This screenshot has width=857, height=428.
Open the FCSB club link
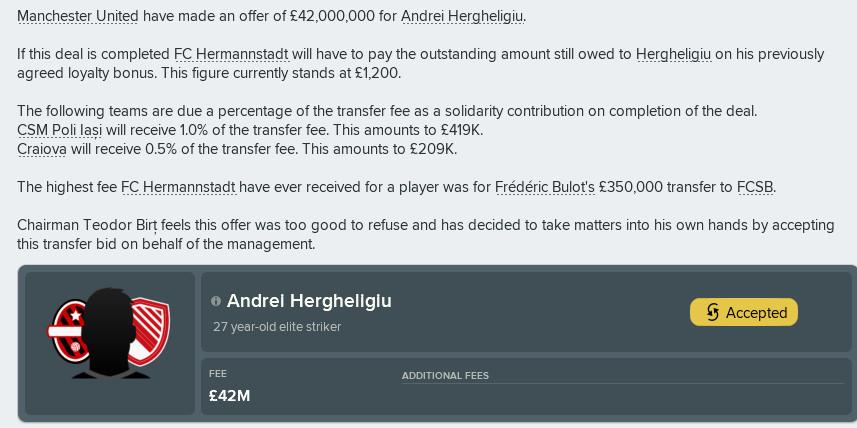tap(755, 187)
